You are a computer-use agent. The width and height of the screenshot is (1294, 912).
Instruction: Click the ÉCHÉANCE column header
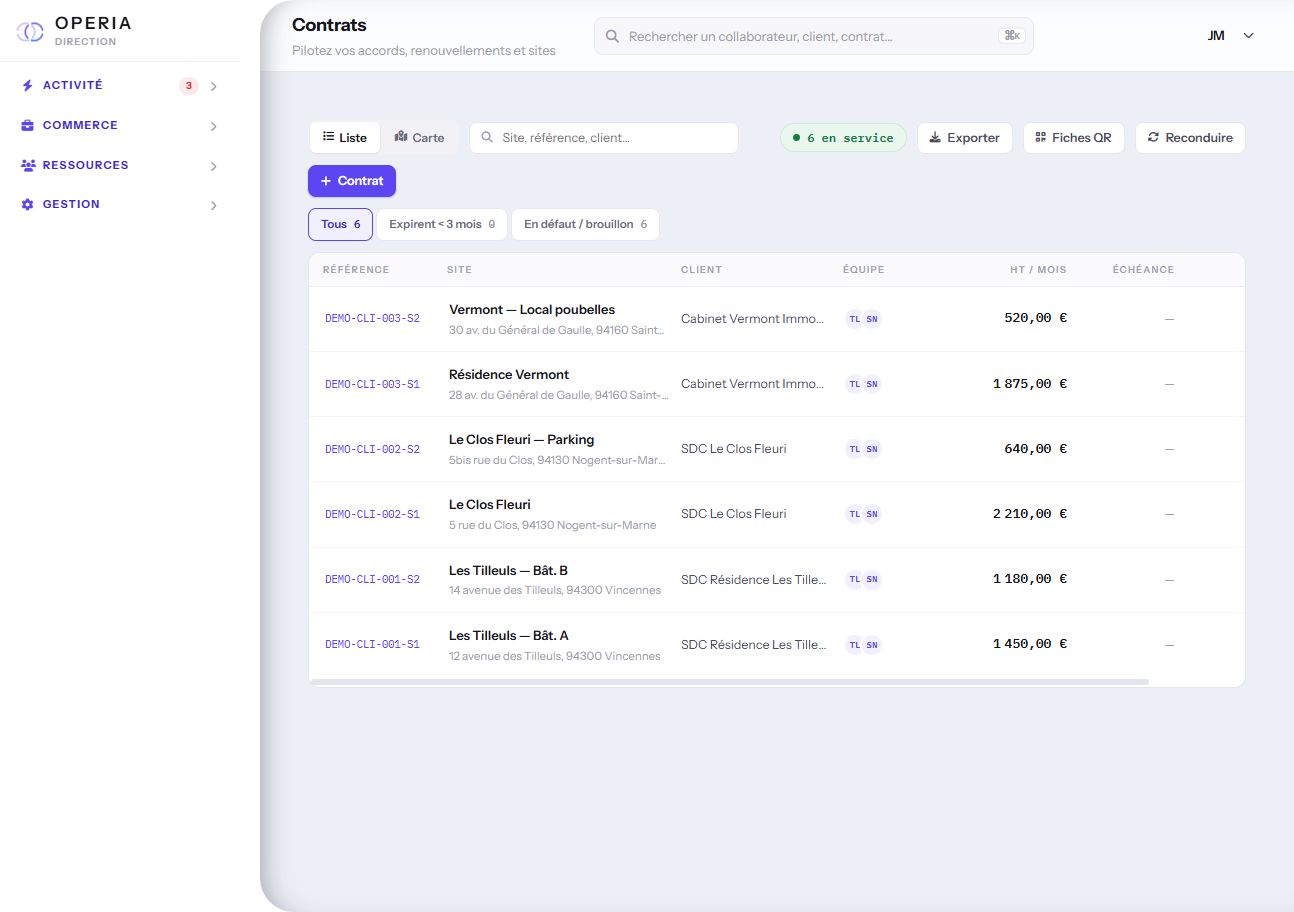point(1143,270)
